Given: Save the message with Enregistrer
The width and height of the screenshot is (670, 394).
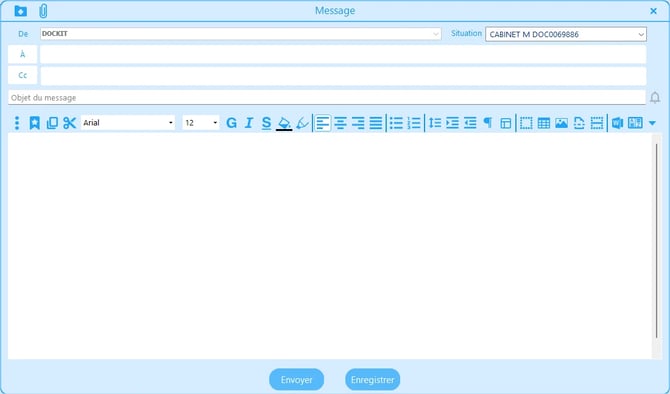Looking at the screenshot, I should coord(373,379).
